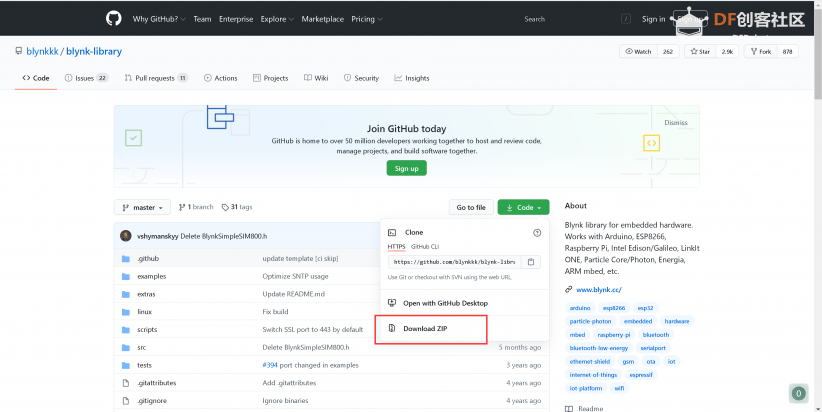Open the Actions tab

click(221, 78)
